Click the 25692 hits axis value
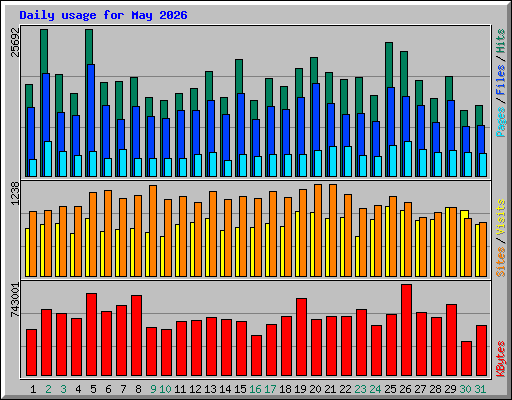The image size is (512, 400). click(x=15, y=42)
